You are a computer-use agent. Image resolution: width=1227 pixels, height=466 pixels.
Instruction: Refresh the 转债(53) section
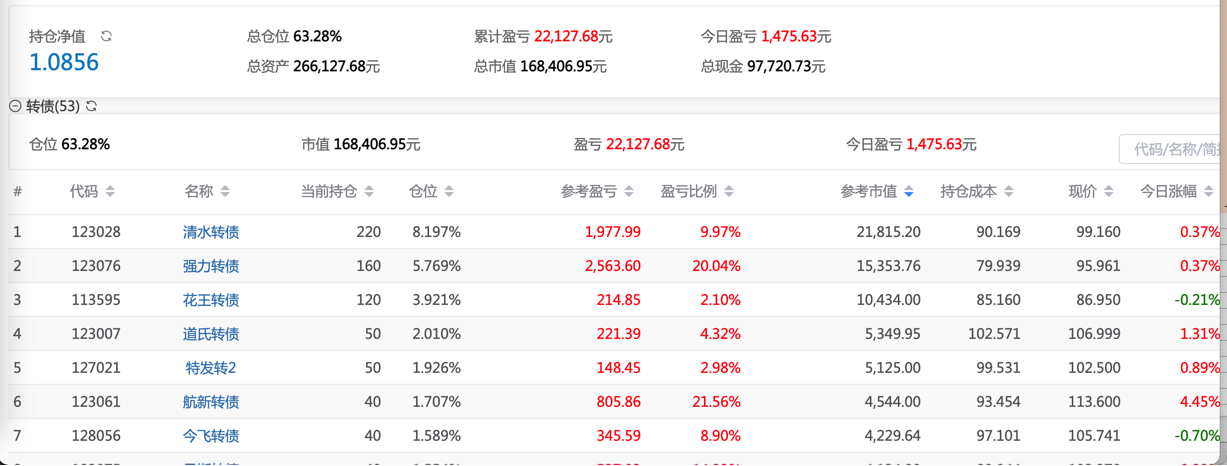point(91,106)
